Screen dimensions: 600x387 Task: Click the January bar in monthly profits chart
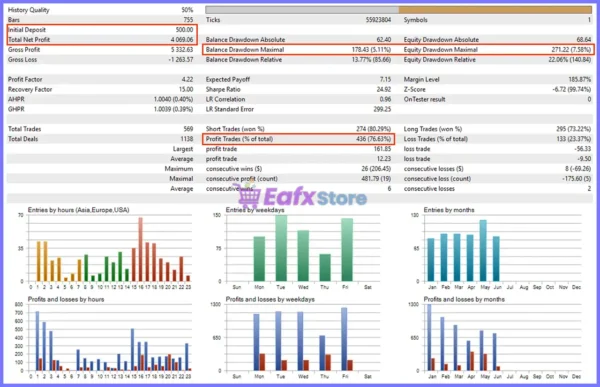pos(429,338)
